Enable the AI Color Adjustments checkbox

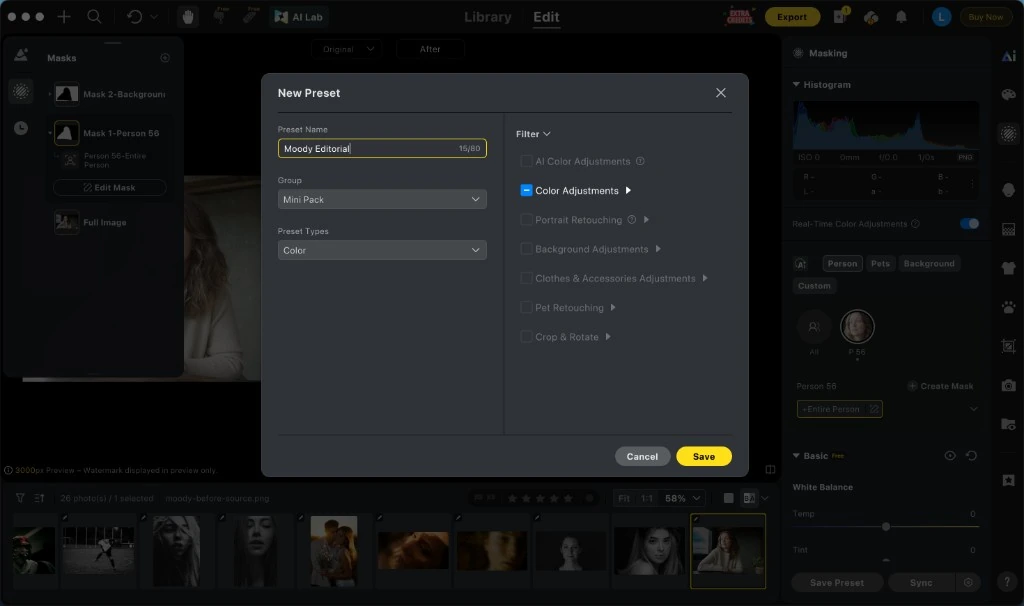tap(526, 161)
